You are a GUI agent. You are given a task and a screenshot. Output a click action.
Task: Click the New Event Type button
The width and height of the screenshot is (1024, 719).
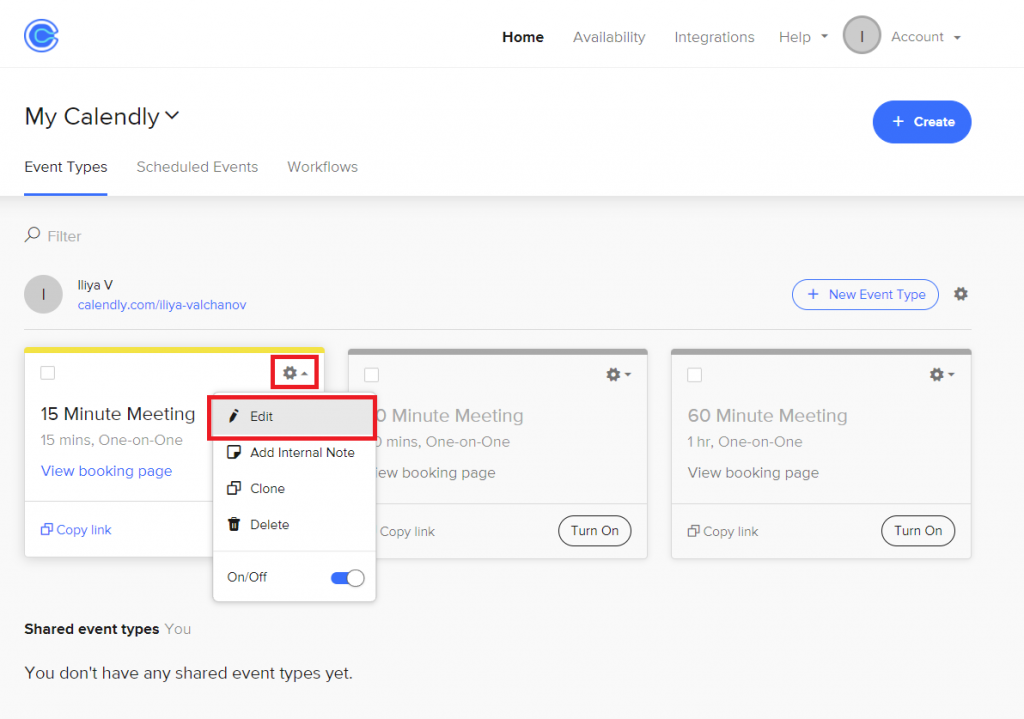pos(865,295)
